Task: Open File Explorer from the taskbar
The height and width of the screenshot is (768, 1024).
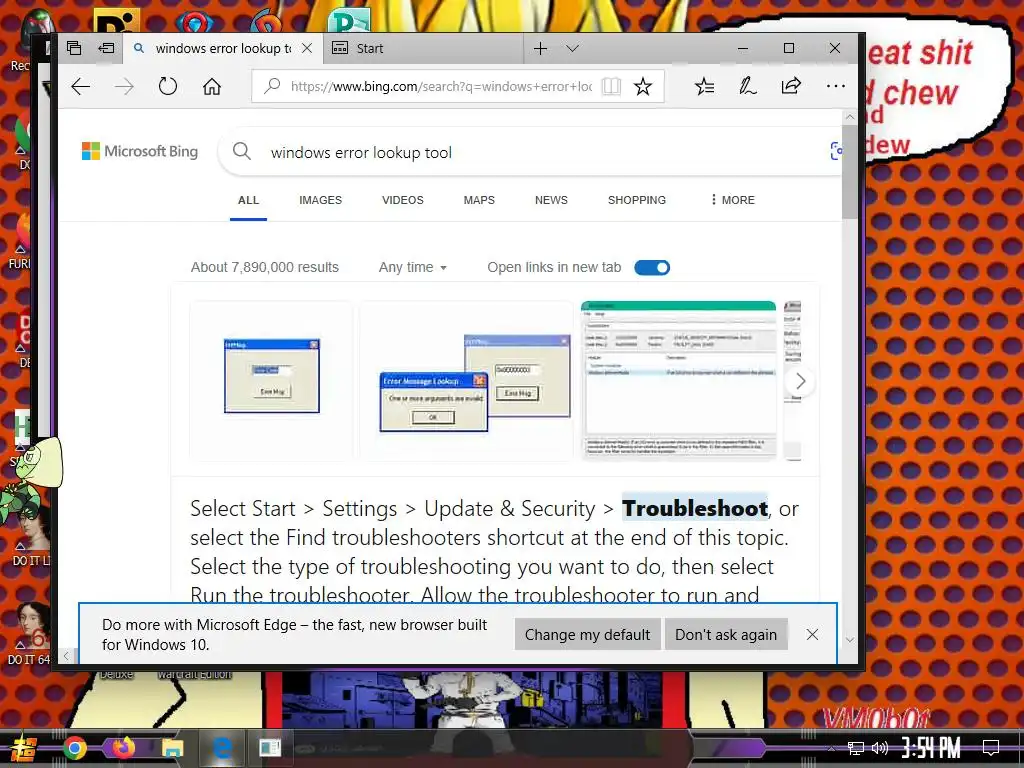Action: (173, 748)
